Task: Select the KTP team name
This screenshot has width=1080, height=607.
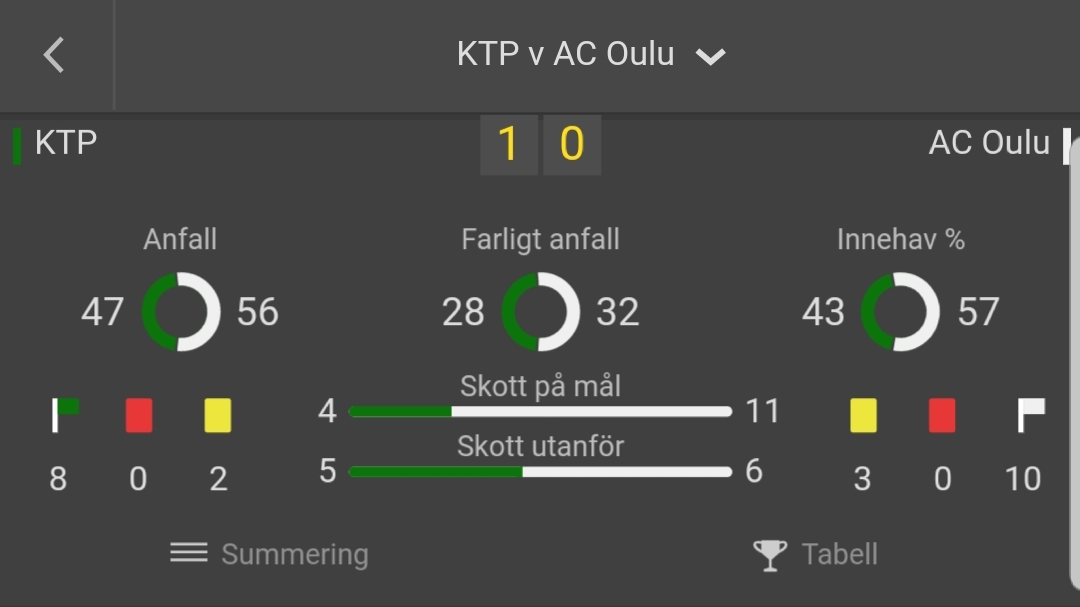Action: click(x=66, y=143)
